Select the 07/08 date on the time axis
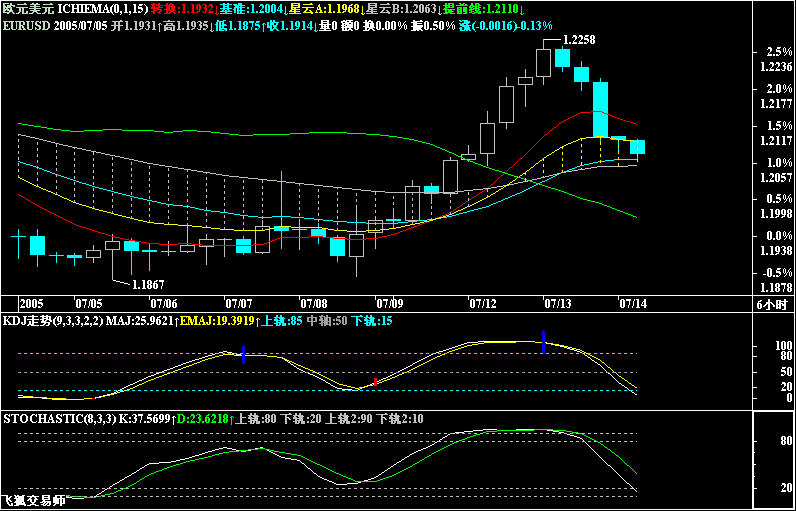Viewport: 796px width, 511px height. 313,304
